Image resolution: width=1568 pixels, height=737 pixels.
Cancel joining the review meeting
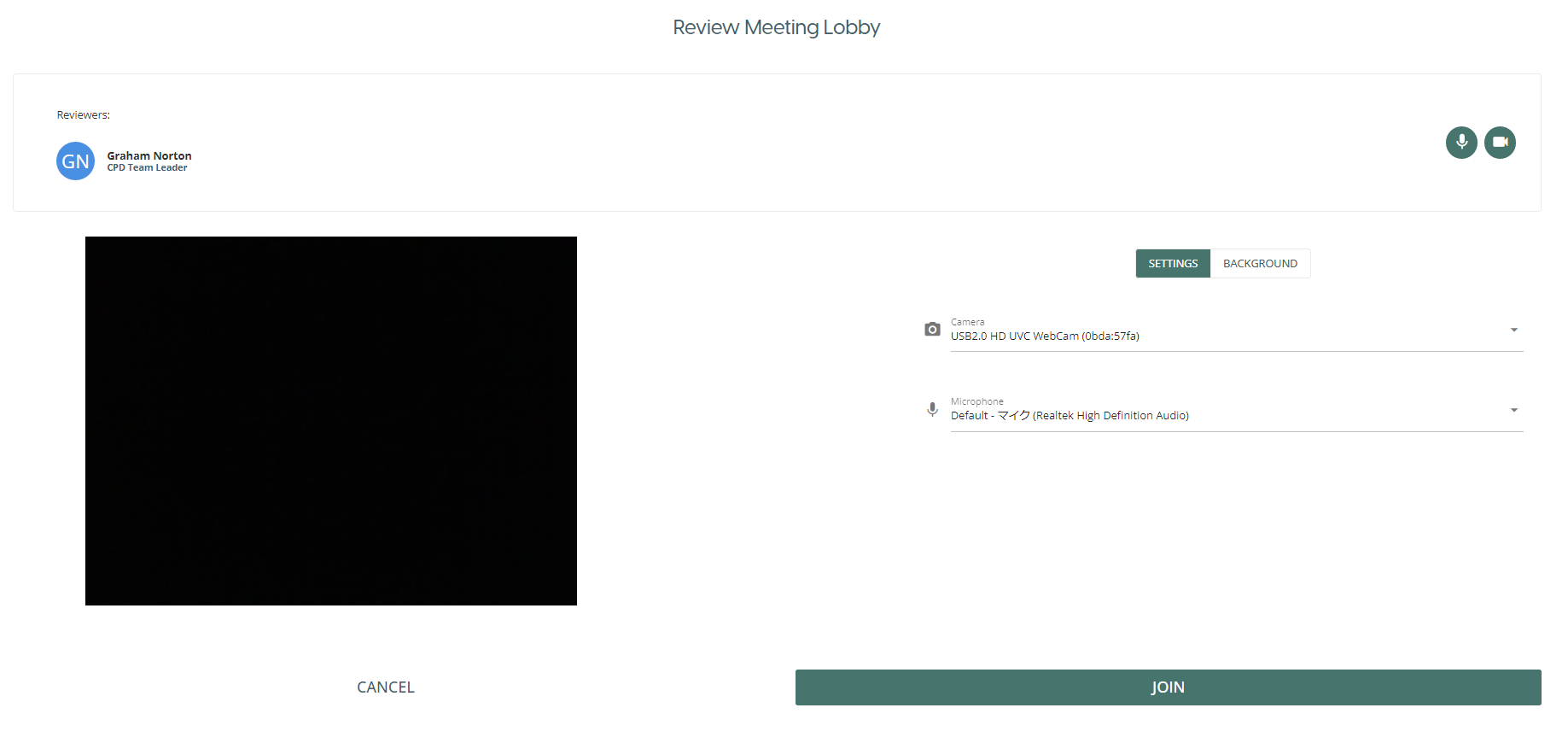pyautogui.click(x=386, y=687)
